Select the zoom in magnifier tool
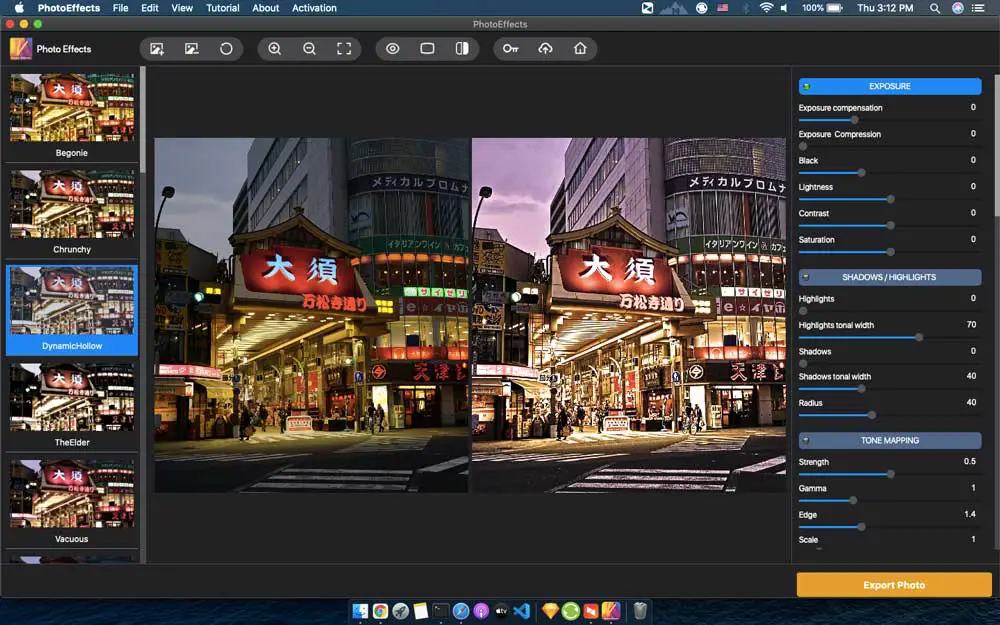 pos(276,48)
